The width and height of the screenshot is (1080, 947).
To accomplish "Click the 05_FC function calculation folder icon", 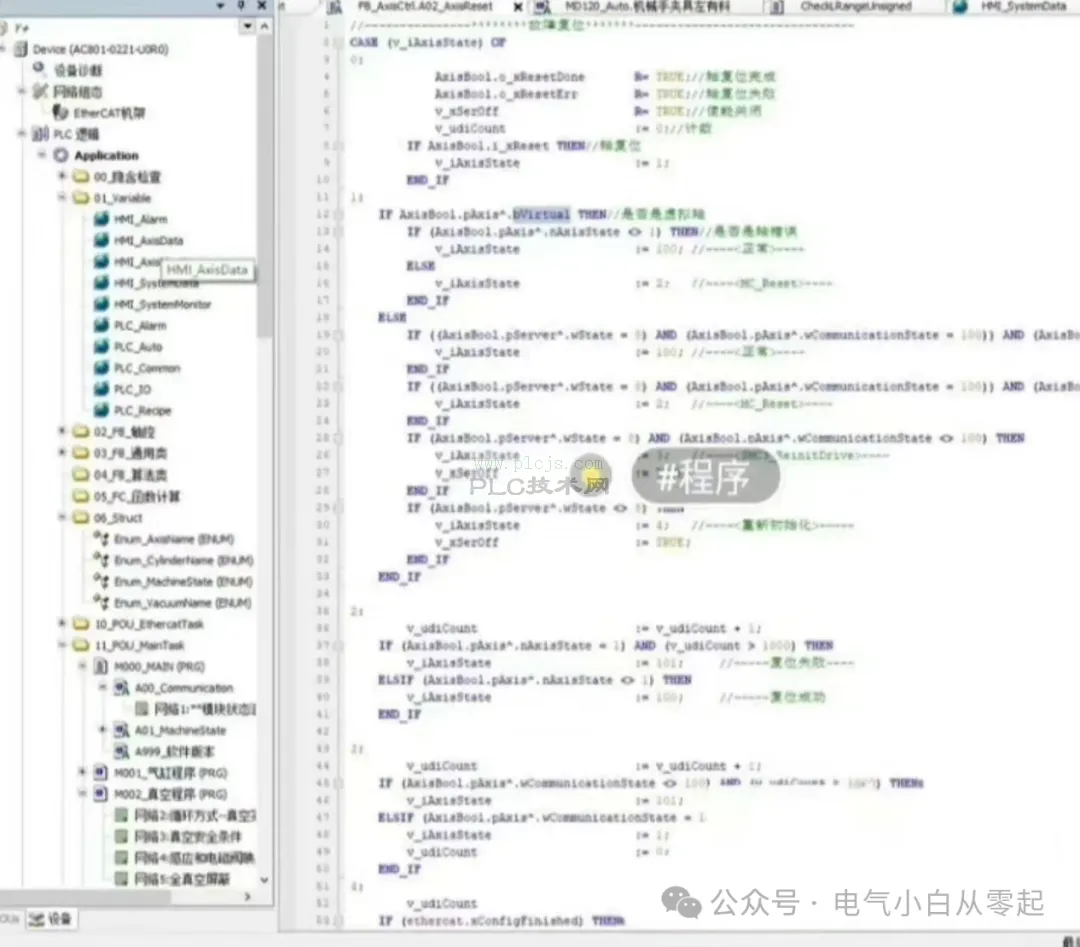I will click(81, 496).
